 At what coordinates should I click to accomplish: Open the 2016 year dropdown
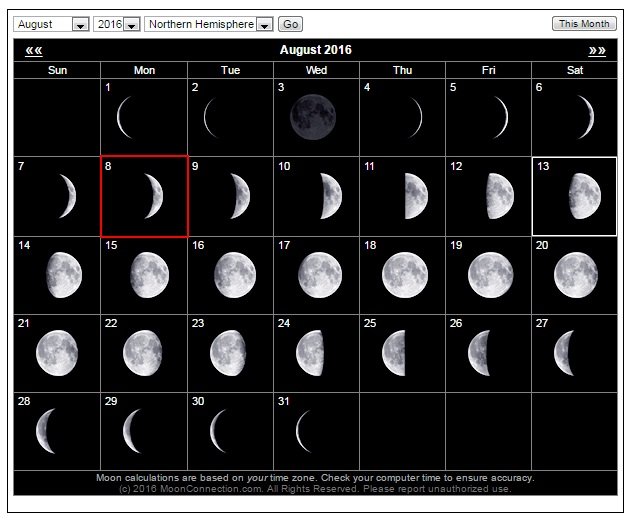click(x=117, y=24)
